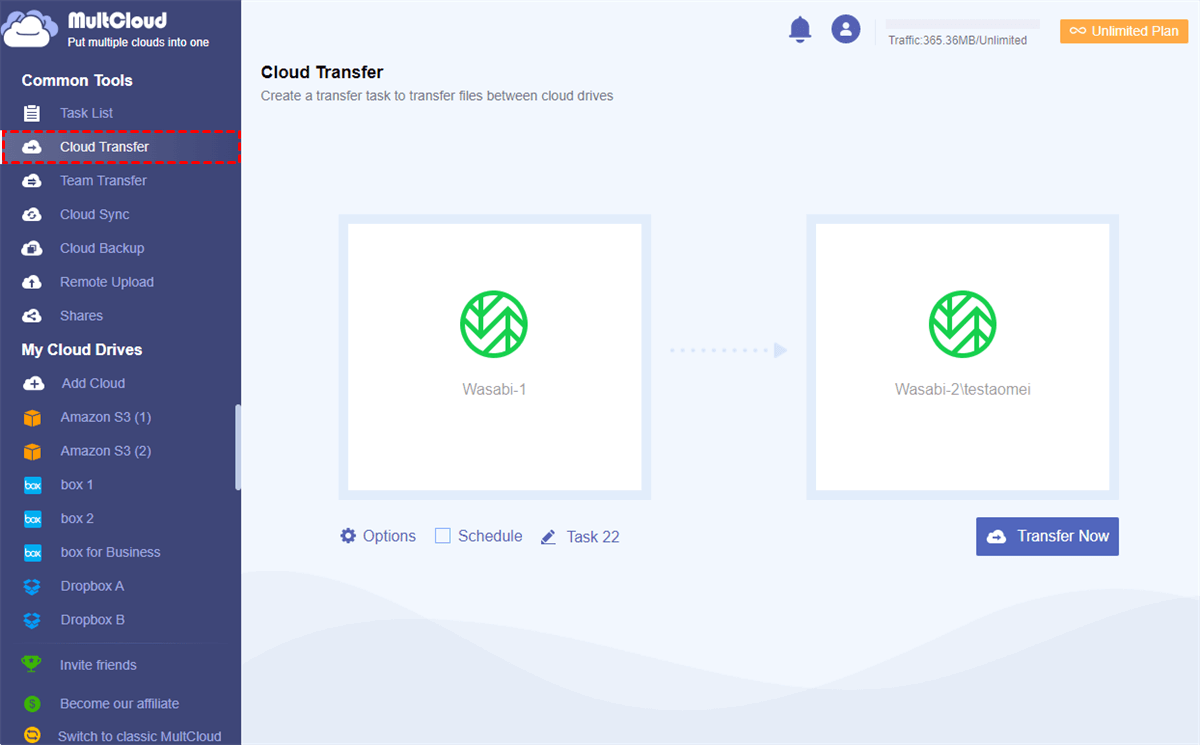This screenshot has width=1200, height=745.
Task: Rename the task via Task 22 label
Action: 593,537
